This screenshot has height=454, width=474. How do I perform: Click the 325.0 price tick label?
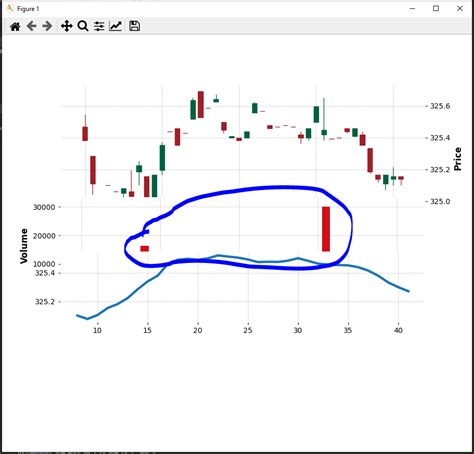tap(440, 201)
